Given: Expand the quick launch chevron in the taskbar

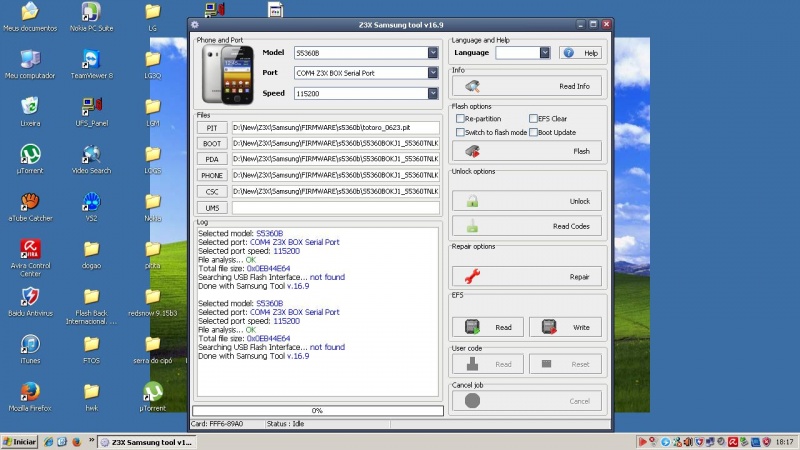Looking at the screenshot, I should 91,440.
